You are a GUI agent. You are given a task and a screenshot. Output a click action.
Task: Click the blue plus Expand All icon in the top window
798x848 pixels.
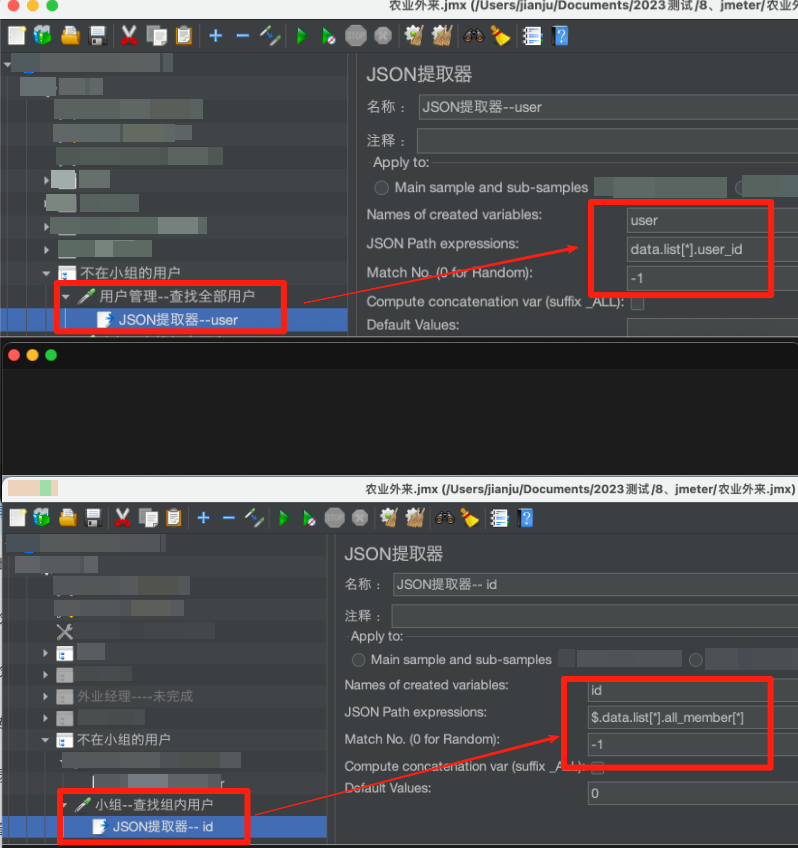coord(216,36)
